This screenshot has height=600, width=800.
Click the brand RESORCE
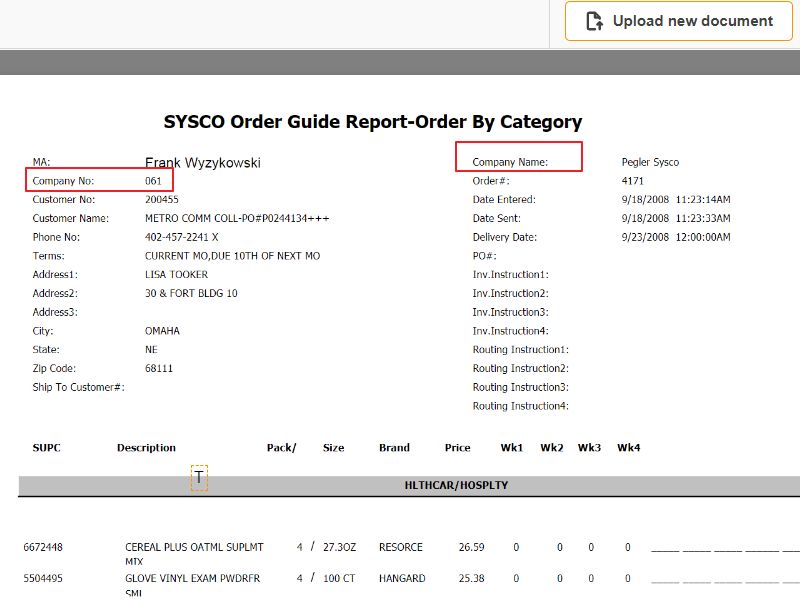(x=401, y=547)
